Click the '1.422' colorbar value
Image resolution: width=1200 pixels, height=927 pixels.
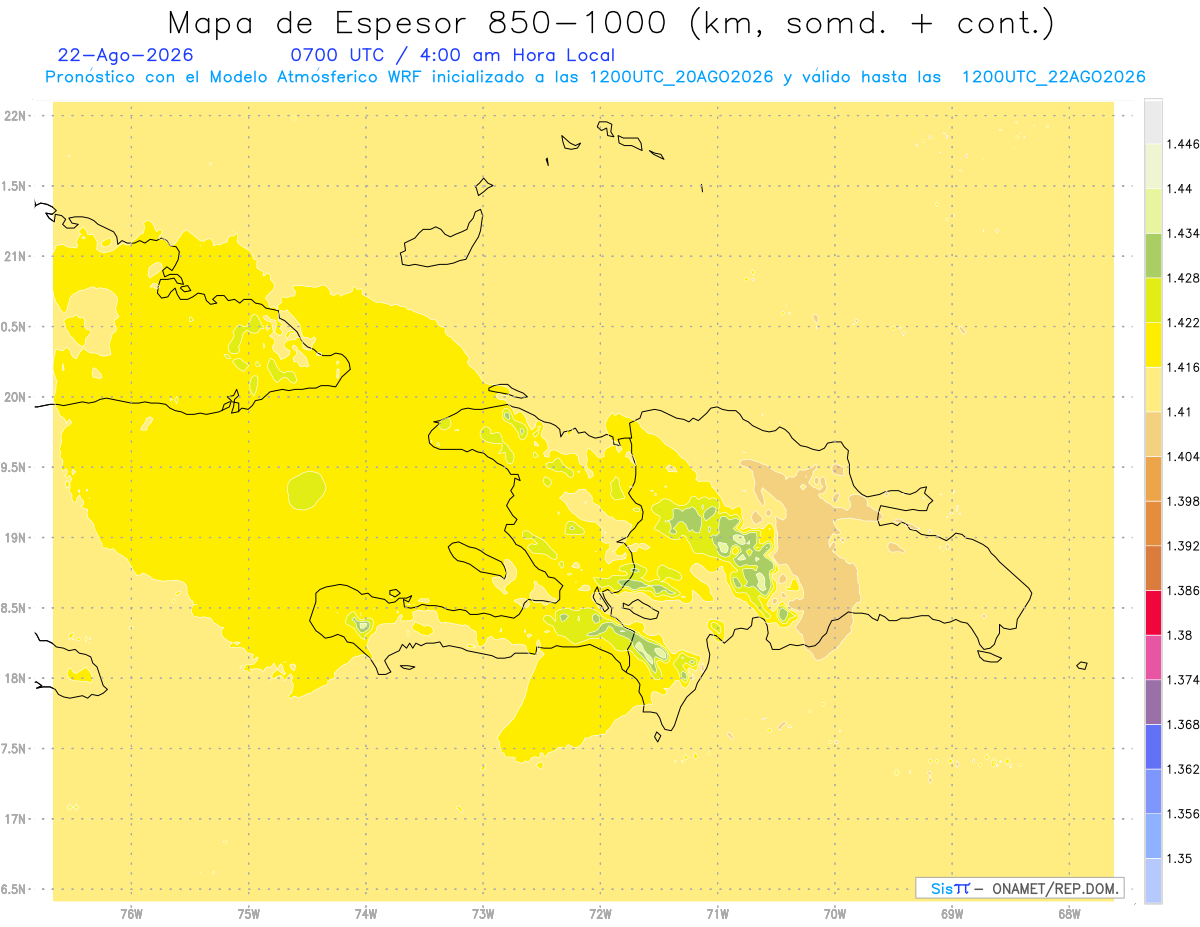(1183, 323)
